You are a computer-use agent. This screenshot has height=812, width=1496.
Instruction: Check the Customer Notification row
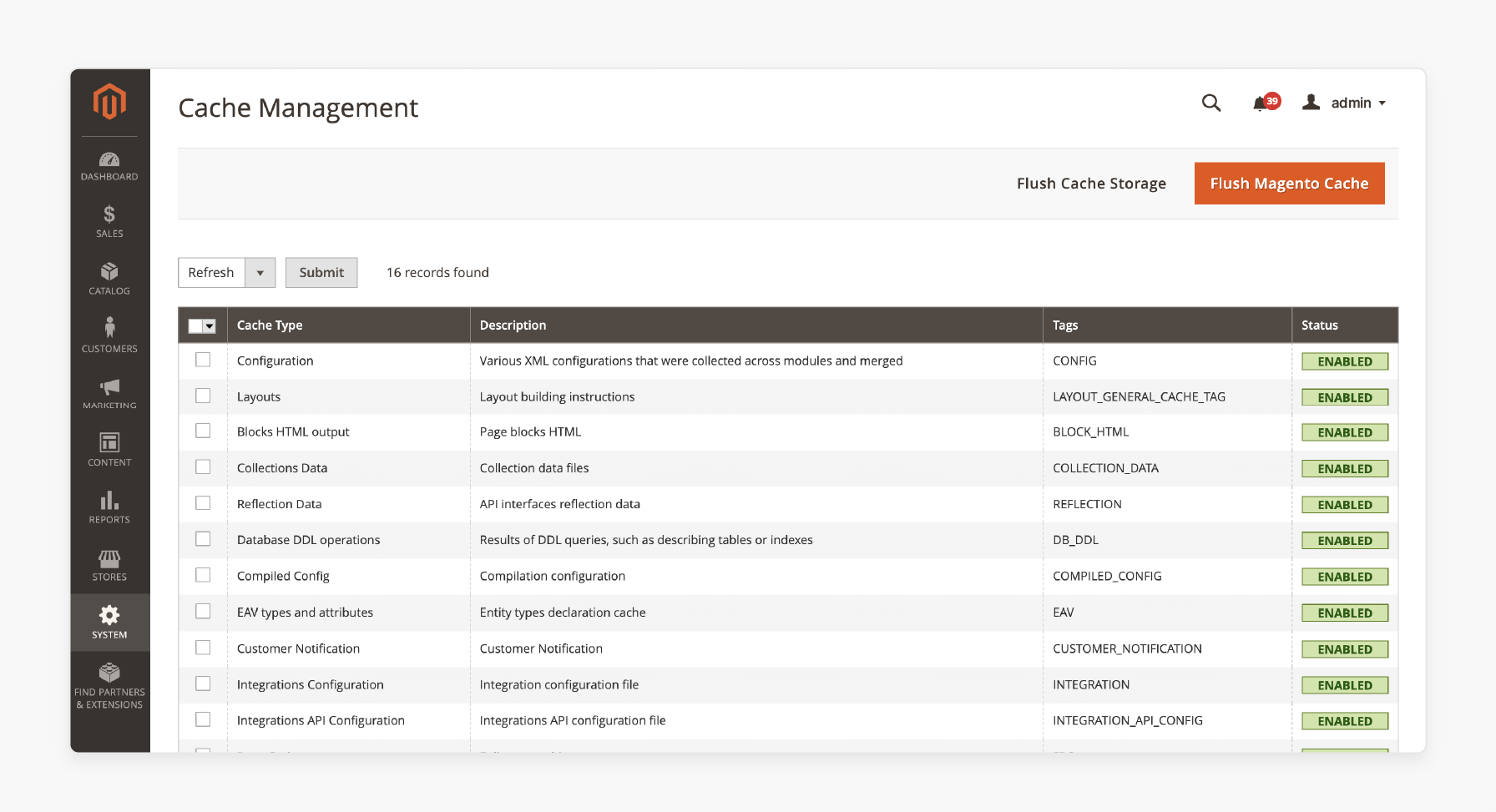point(203,647)
